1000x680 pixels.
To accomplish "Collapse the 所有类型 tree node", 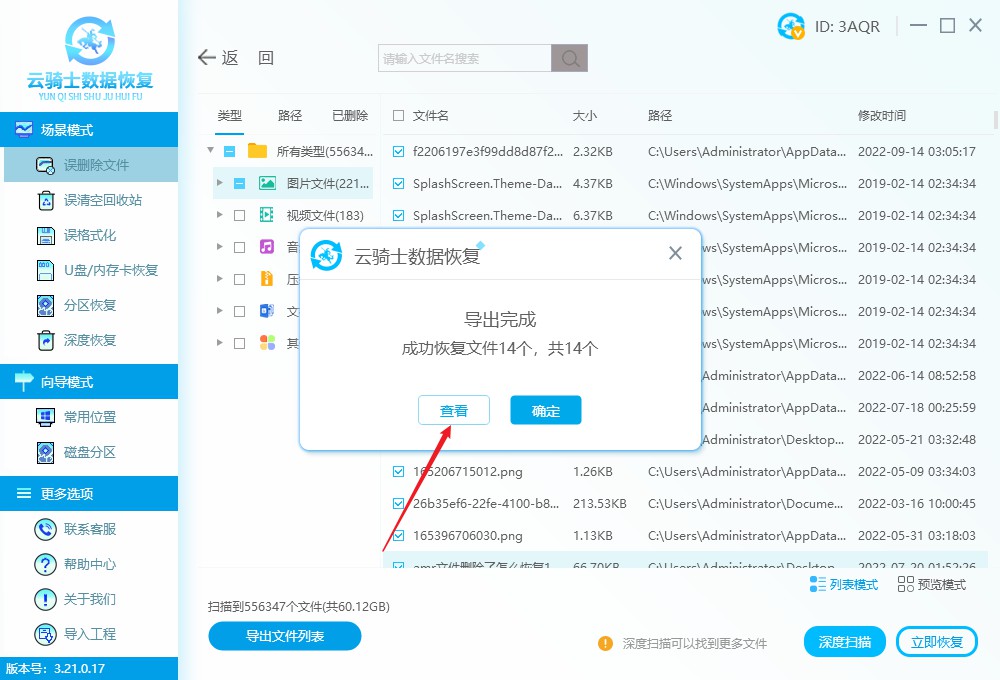I will coord(209,150).
